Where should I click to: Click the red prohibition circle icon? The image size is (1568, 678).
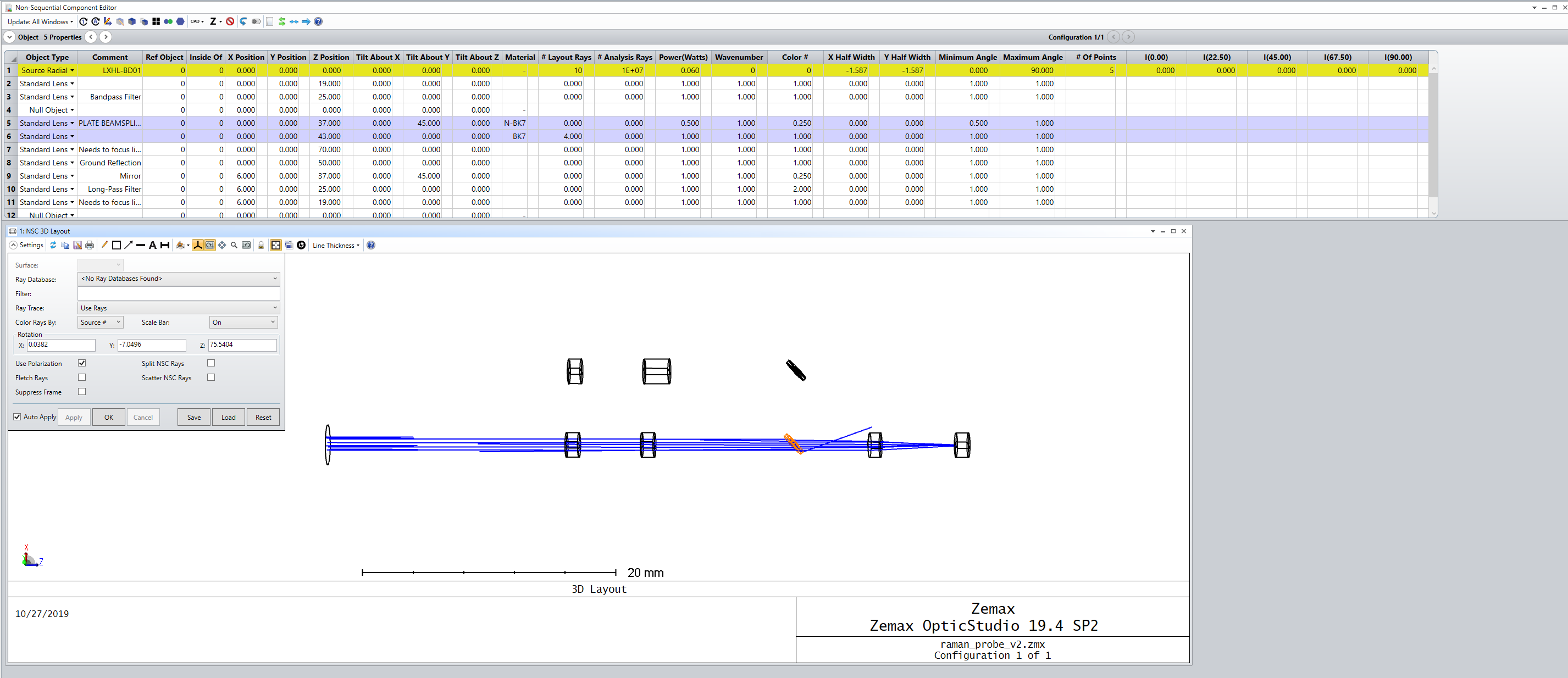pyautogui.click(x=230, y=21)
